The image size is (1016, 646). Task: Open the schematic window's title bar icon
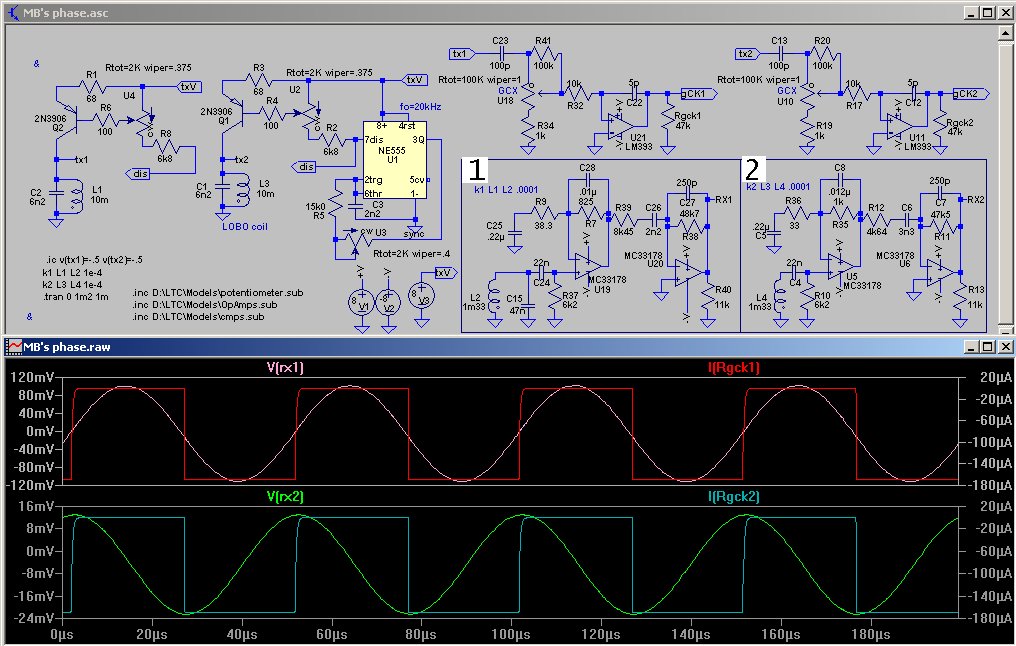pyautogui.click(x=13, y=12)
